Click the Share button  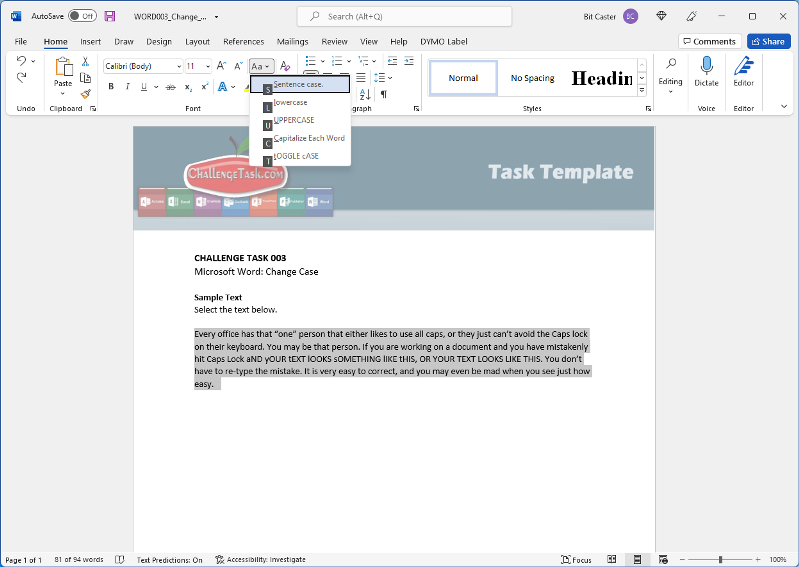point(768,41)
